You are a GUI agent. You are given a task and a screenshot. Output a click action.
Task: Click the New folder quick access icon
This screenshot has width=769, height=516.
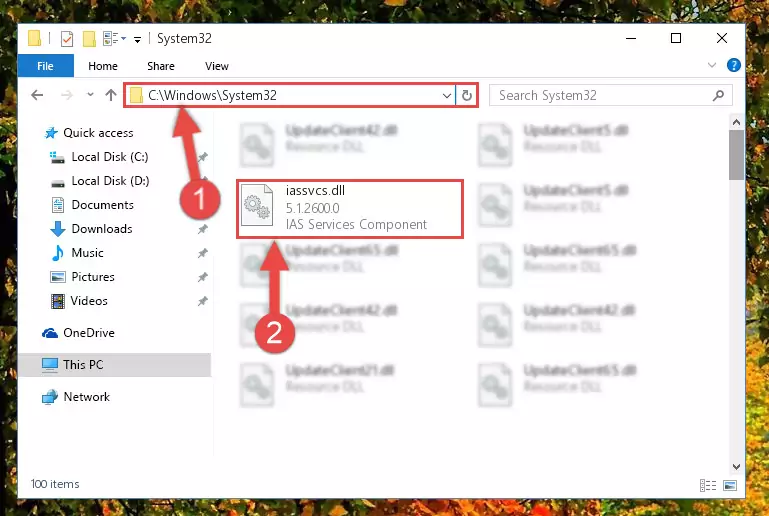pyautogui.click(x=89, y=39)
